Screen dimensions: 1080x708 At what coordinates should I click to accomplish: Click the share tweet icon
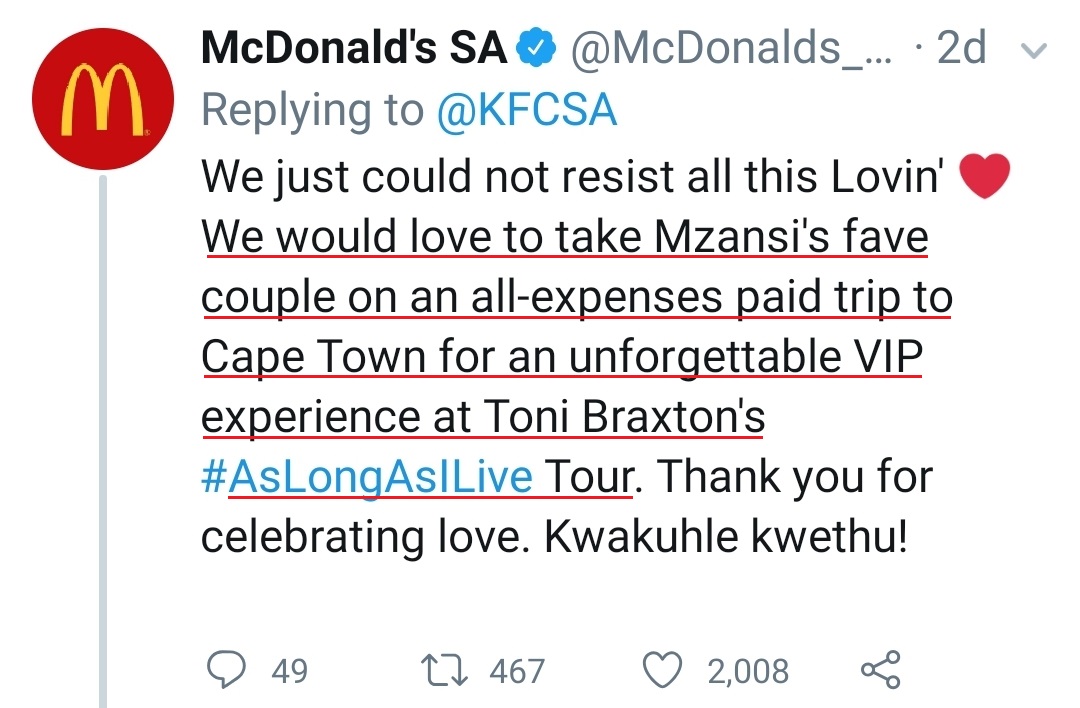[x=880, y=669]
